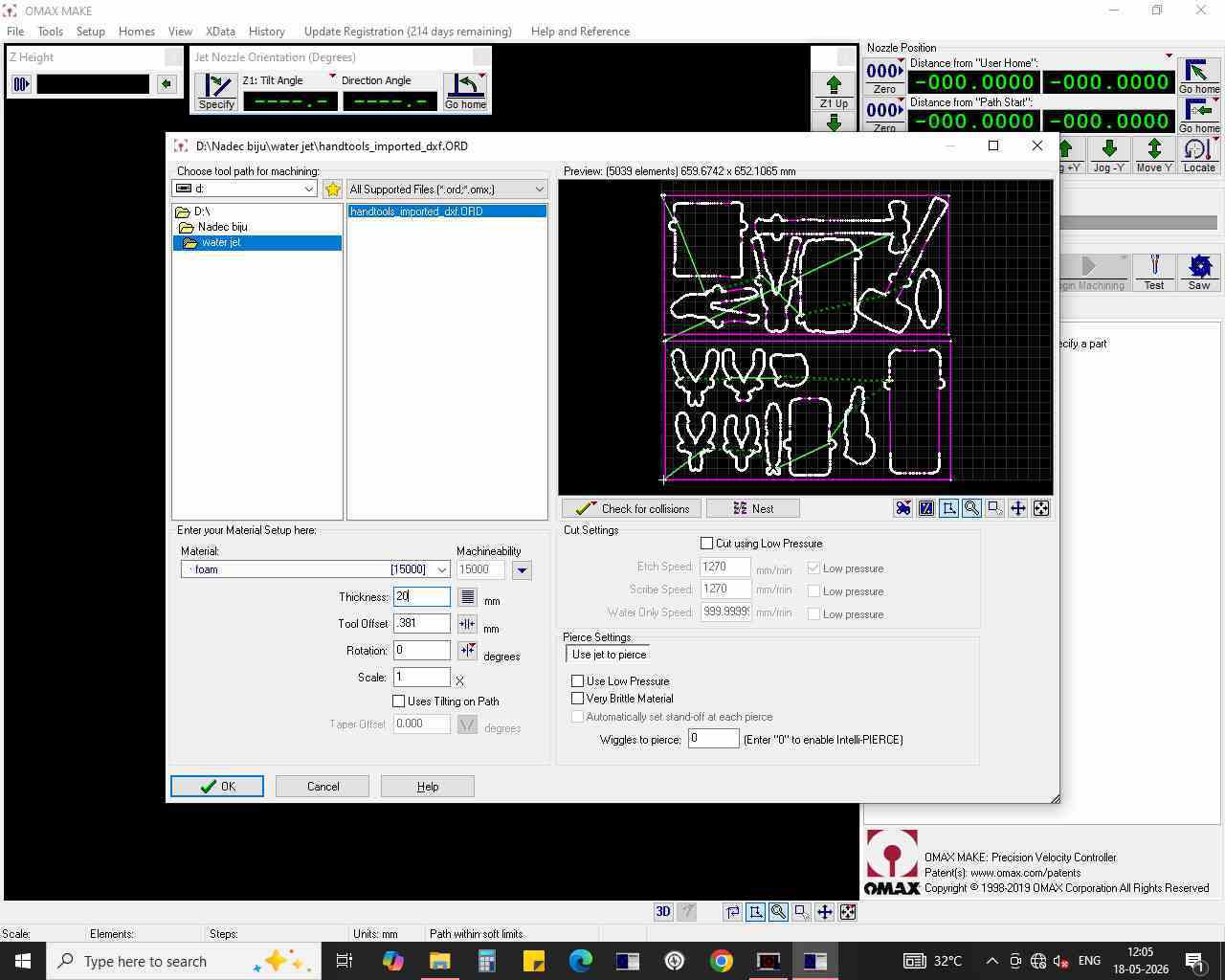The image size is (1225, 980).
Task: Click the zoom window icon under the preview
Action: pos(995,508)
